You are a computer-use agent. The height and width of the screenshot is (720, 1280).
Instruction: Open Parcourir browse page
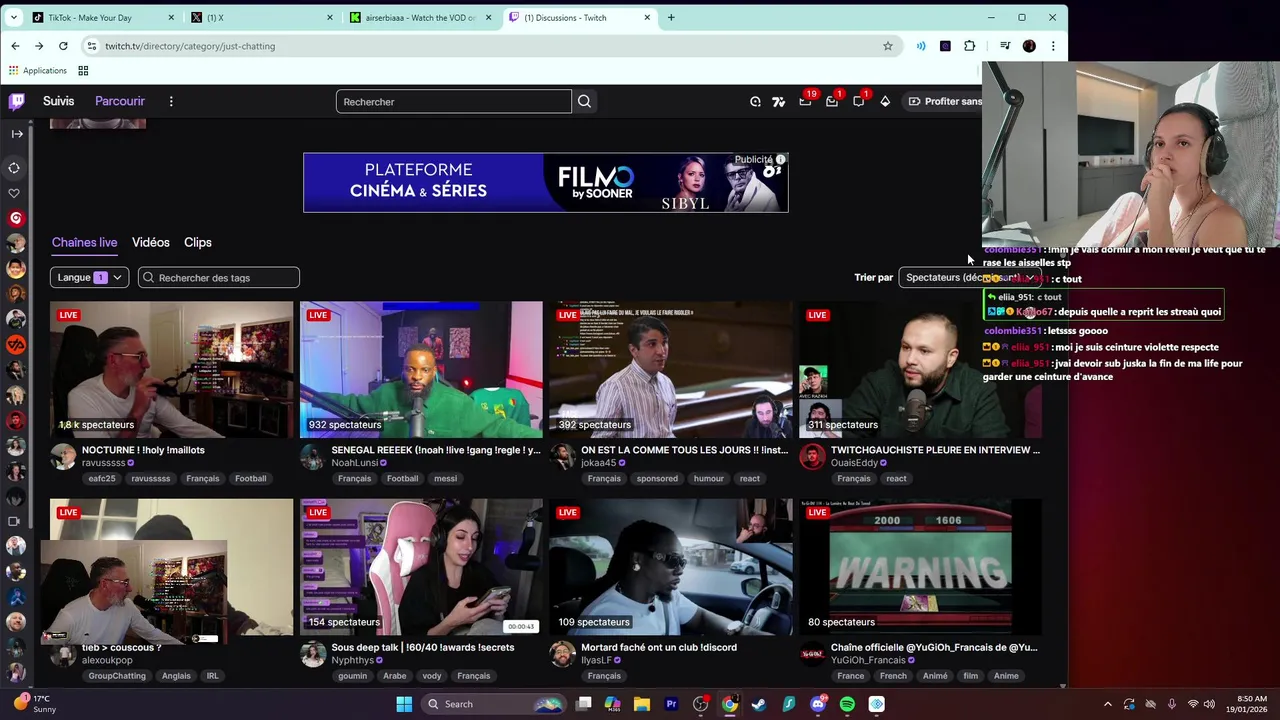(x=120, y=101)
